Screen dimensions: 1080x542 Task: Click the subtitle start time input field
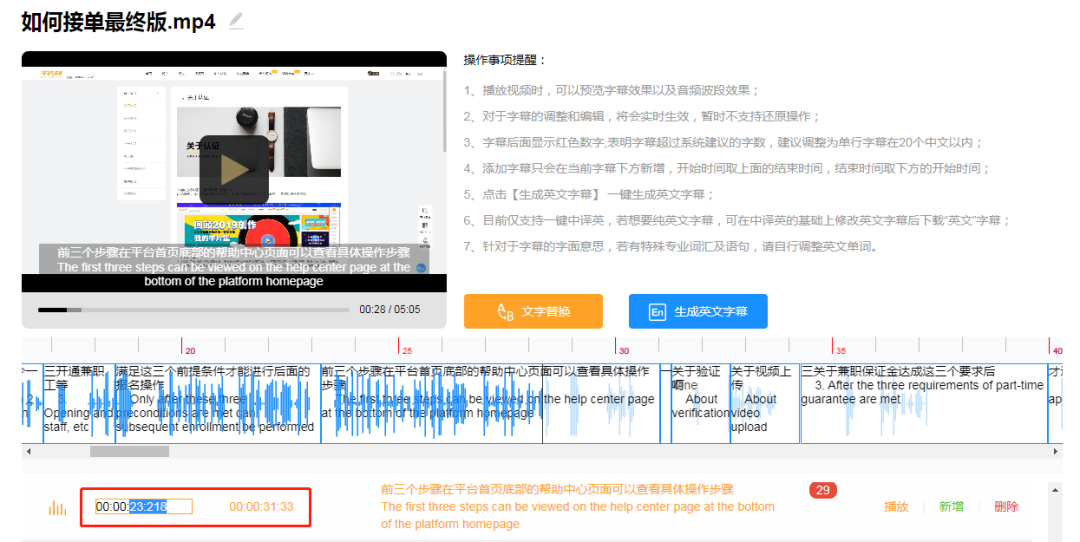pyautogui.click(x=144, y=507)
